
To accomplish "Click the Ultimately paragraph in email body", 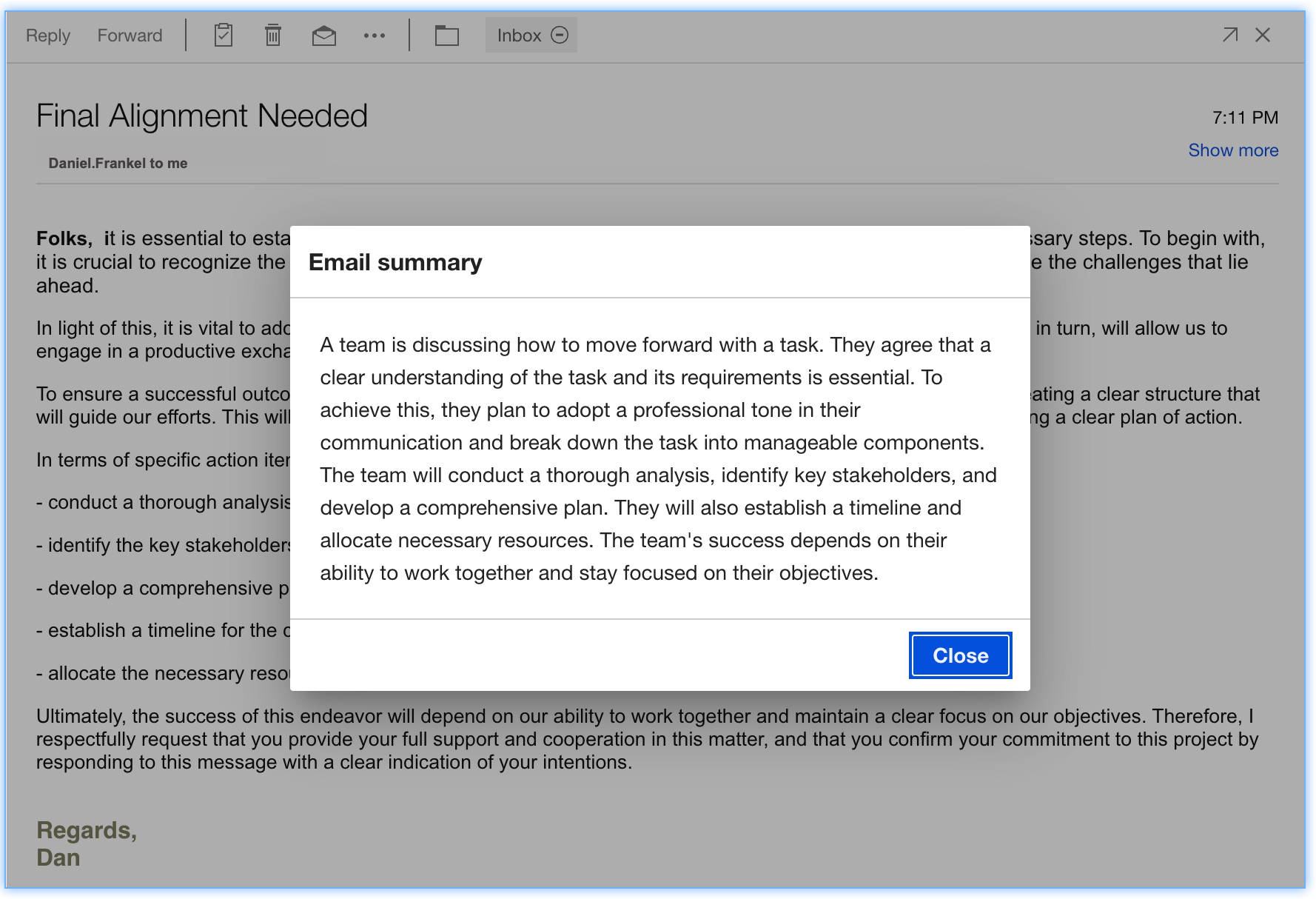I will coord(648,739).
